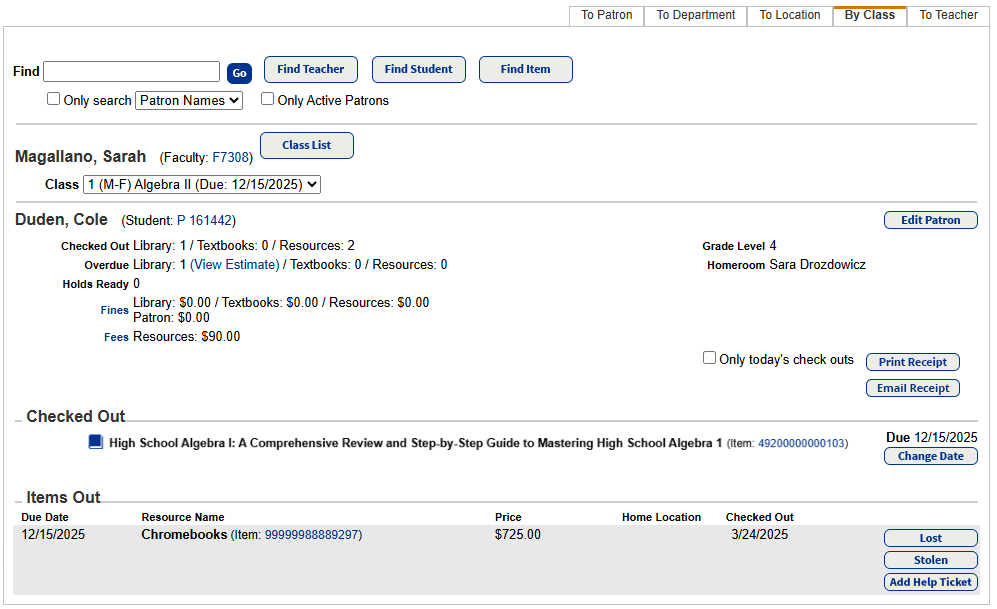Image resolution: width=997 pixels, height=609 pixels.
Task: Open the View Estimate link
Action: pyautogui.click(x=235, y=265)
